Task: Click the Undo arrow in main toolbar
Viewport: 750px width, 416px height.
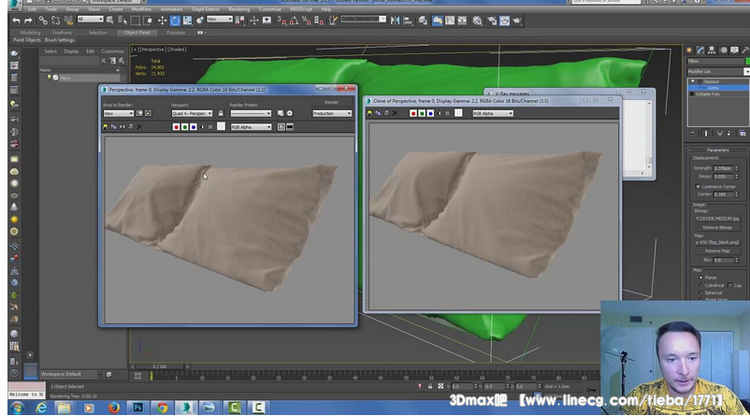Action: 15,20
